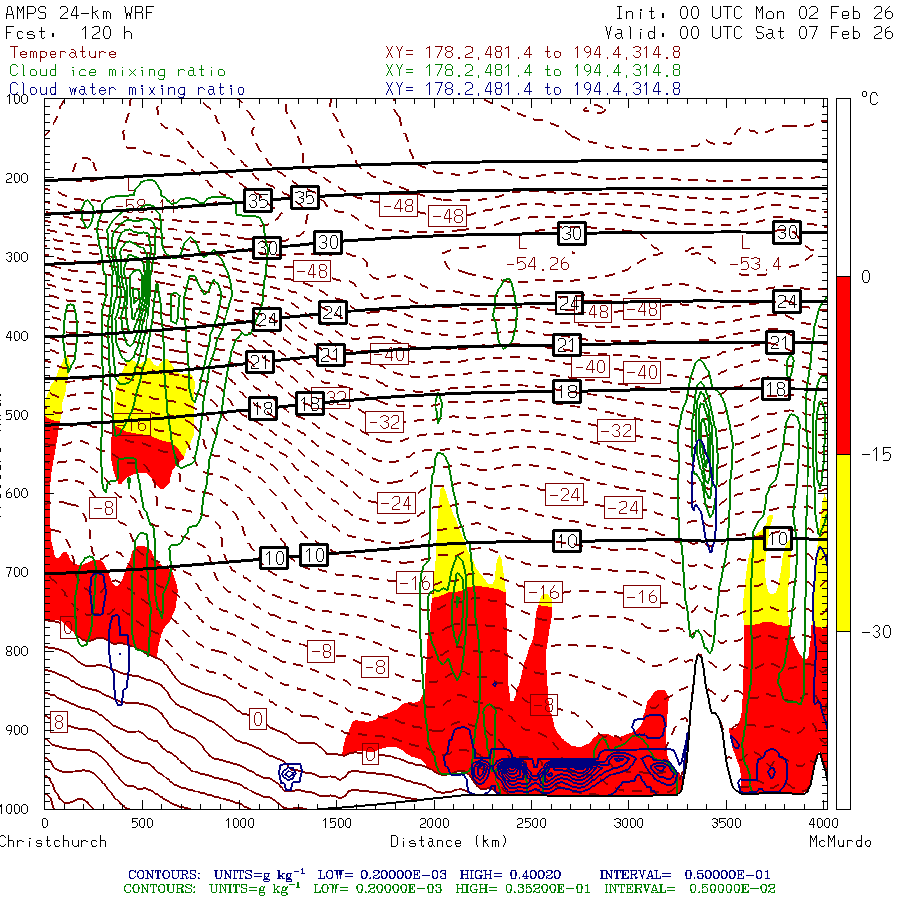Click the green XY coordinates line
Screen dimensions: 900x900
[533, 71]
